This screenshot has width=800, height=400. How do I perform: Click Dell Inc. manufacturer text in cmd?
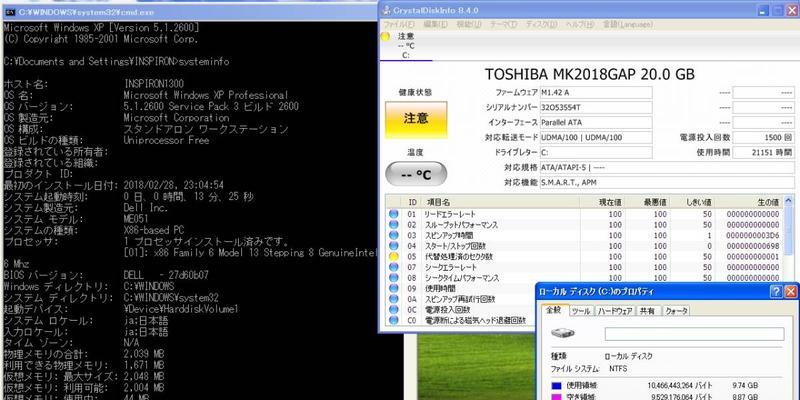145,208
